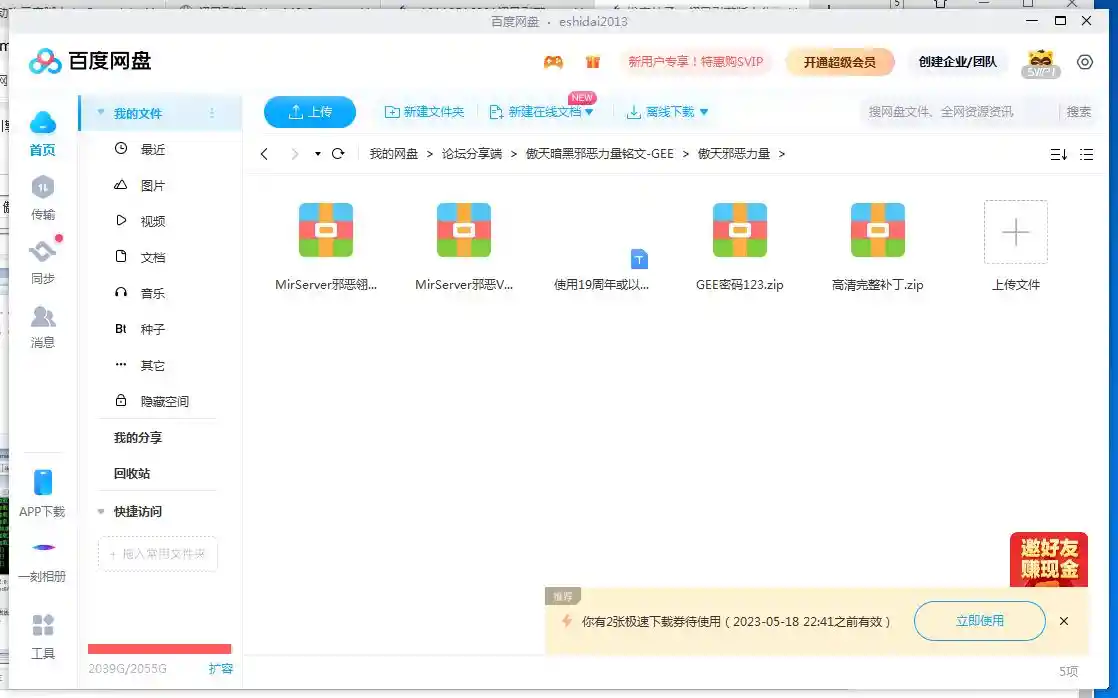Click 新用户专享!特惠购SVIP promo
The image size is (1118, 698).
point(695,62)
